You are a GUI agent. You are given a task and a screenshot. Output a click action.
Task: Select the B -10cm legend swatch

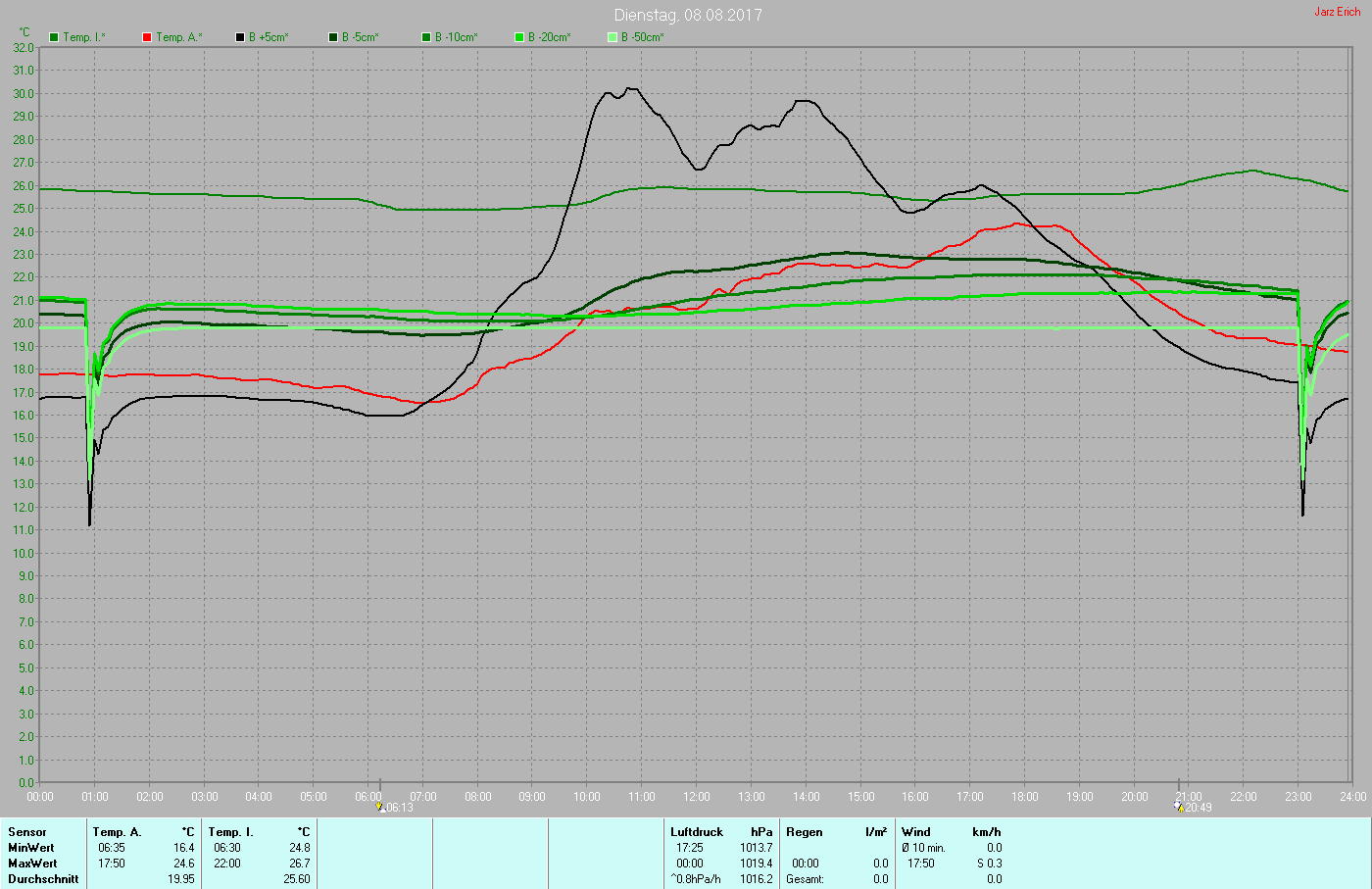click(x=426, y=37)
